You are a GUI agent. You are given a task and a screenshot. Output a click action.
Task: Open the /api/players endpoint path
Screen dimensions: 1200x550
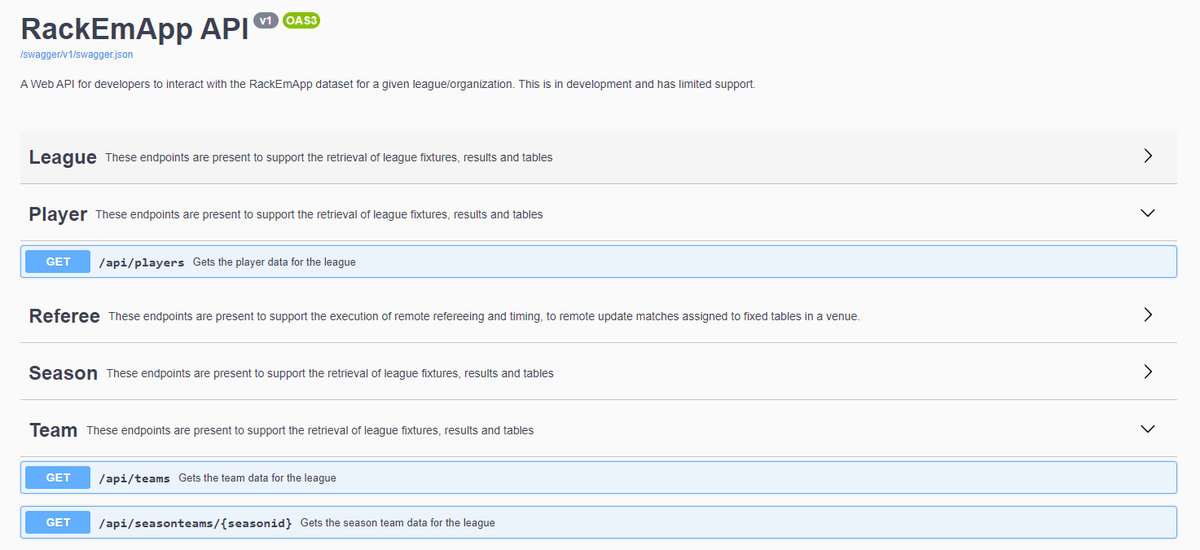[141, 262]
